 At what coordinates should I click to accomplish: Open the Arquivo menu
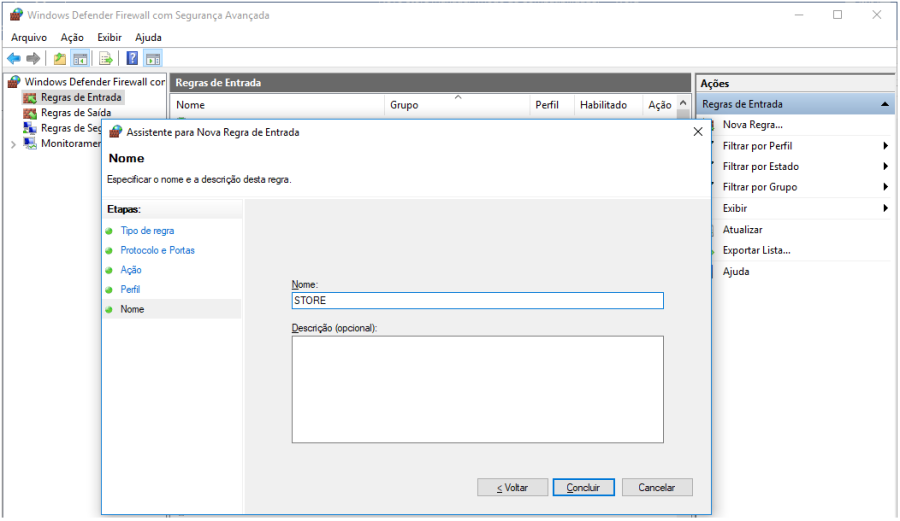tap(29, 37)
